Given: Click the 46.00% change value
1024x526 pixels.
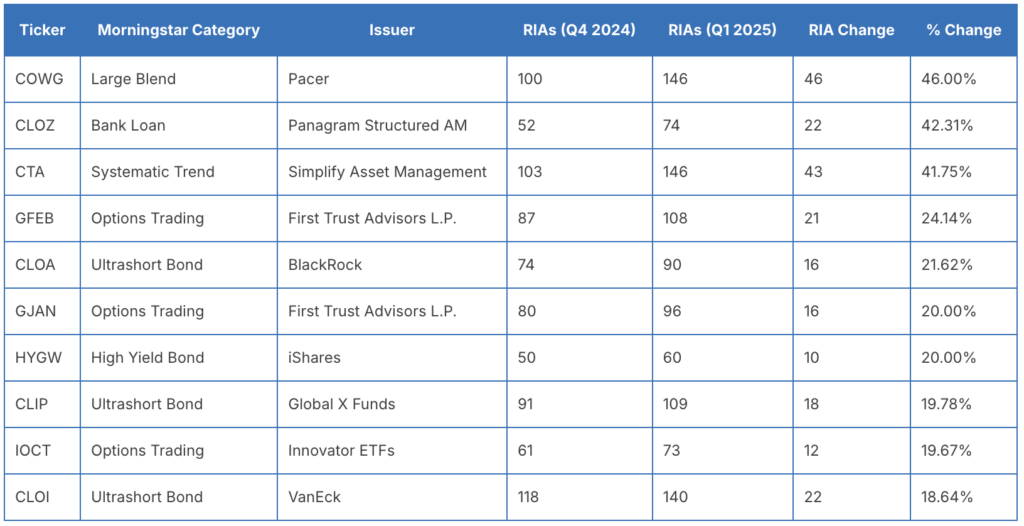Looking at the screenshot, I should click(x=948, y=79).
